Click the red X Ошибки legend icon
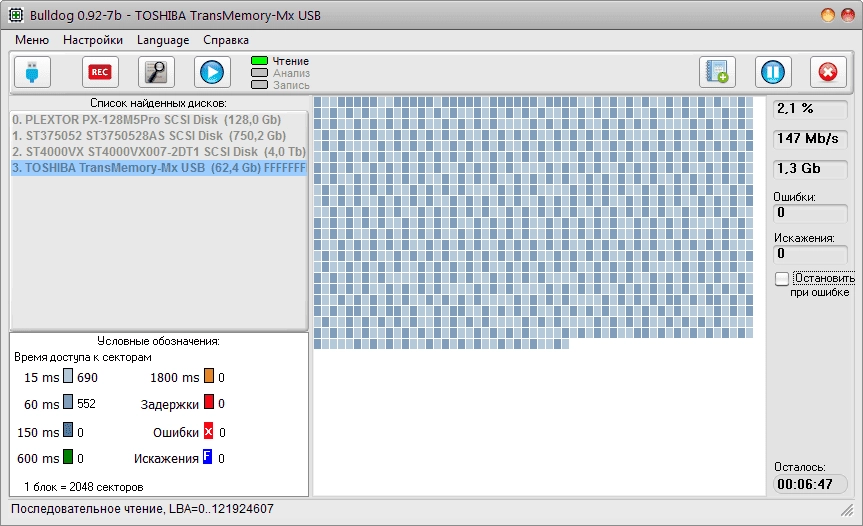The width and height of the screenshot is (863, 526). (x=209, y=431)
